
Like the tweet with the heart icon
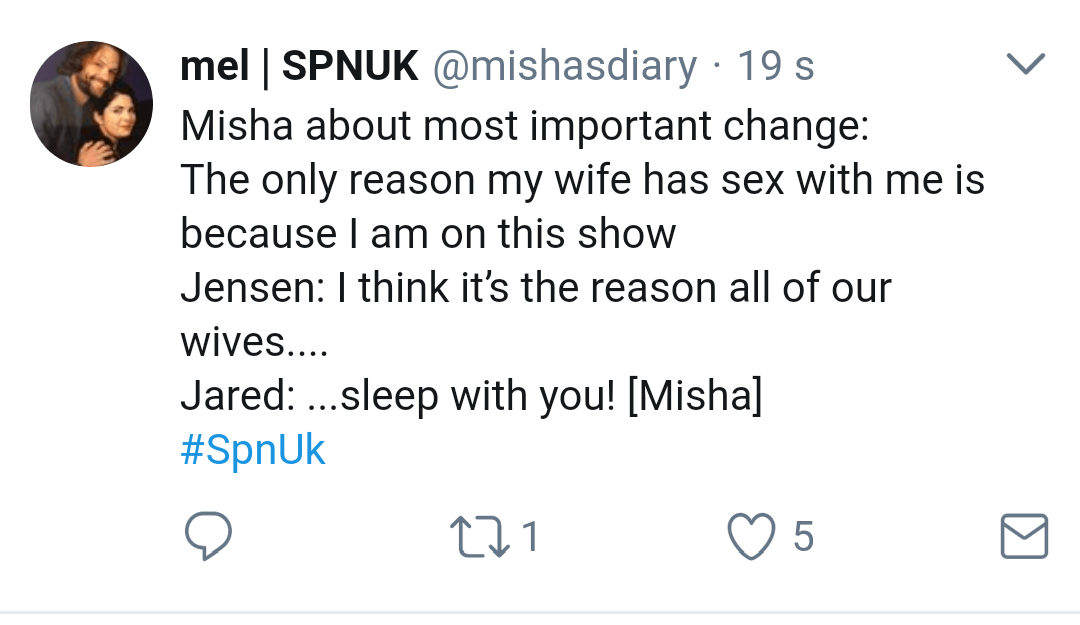(x=752, y=537)
